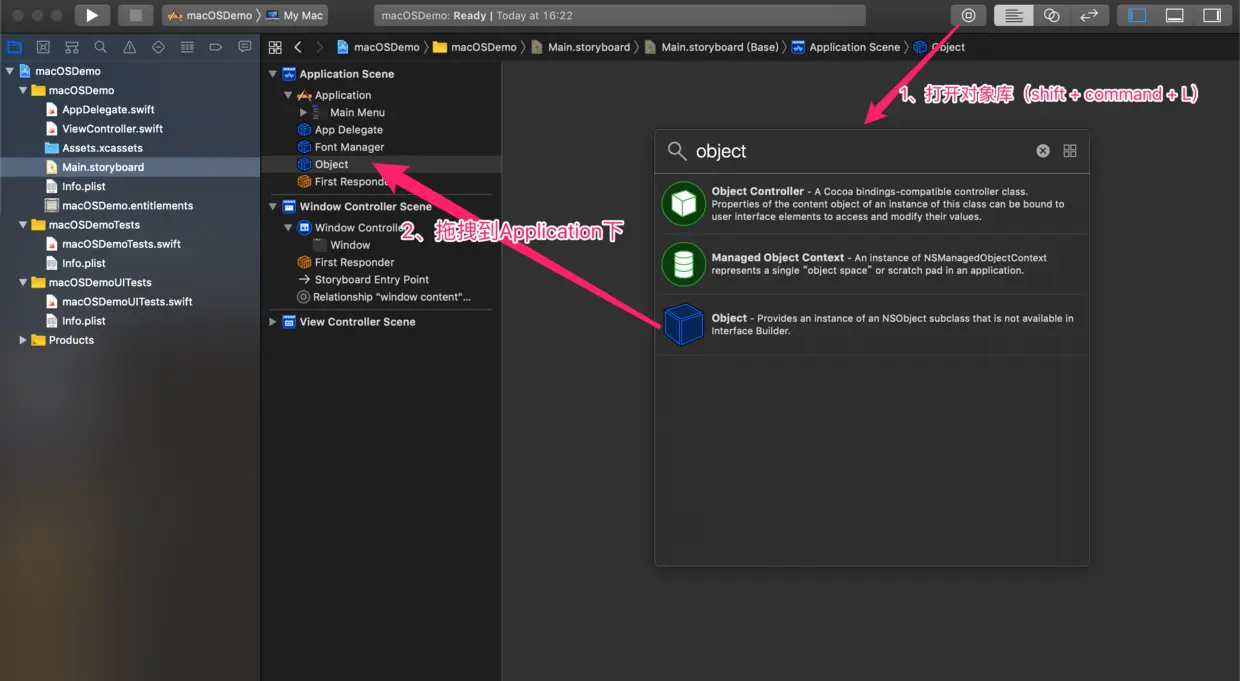Select macOSDemoUITests.swift file
Image resolution: width=1240 pixels, height=681 pixels.
point(127,301)
